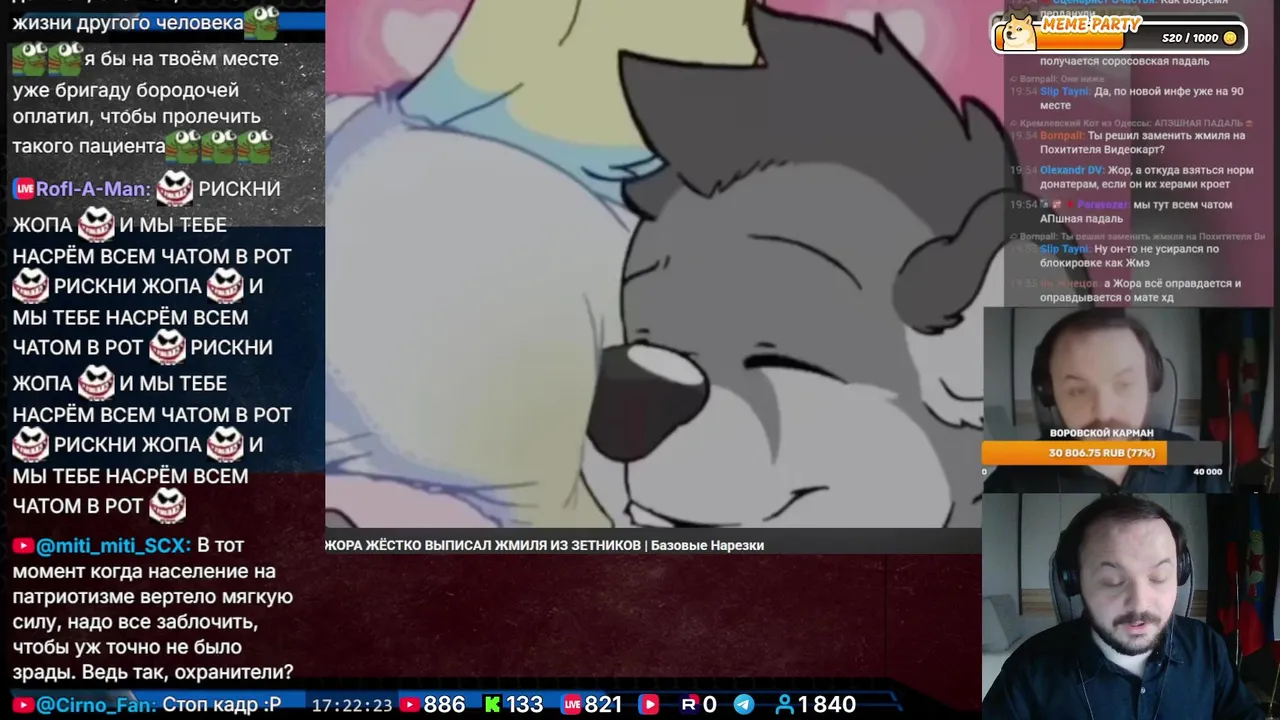The image size is (1280, 720).
Task: Click the MEME PARTY banner title
Action: tap(1091, 25)
